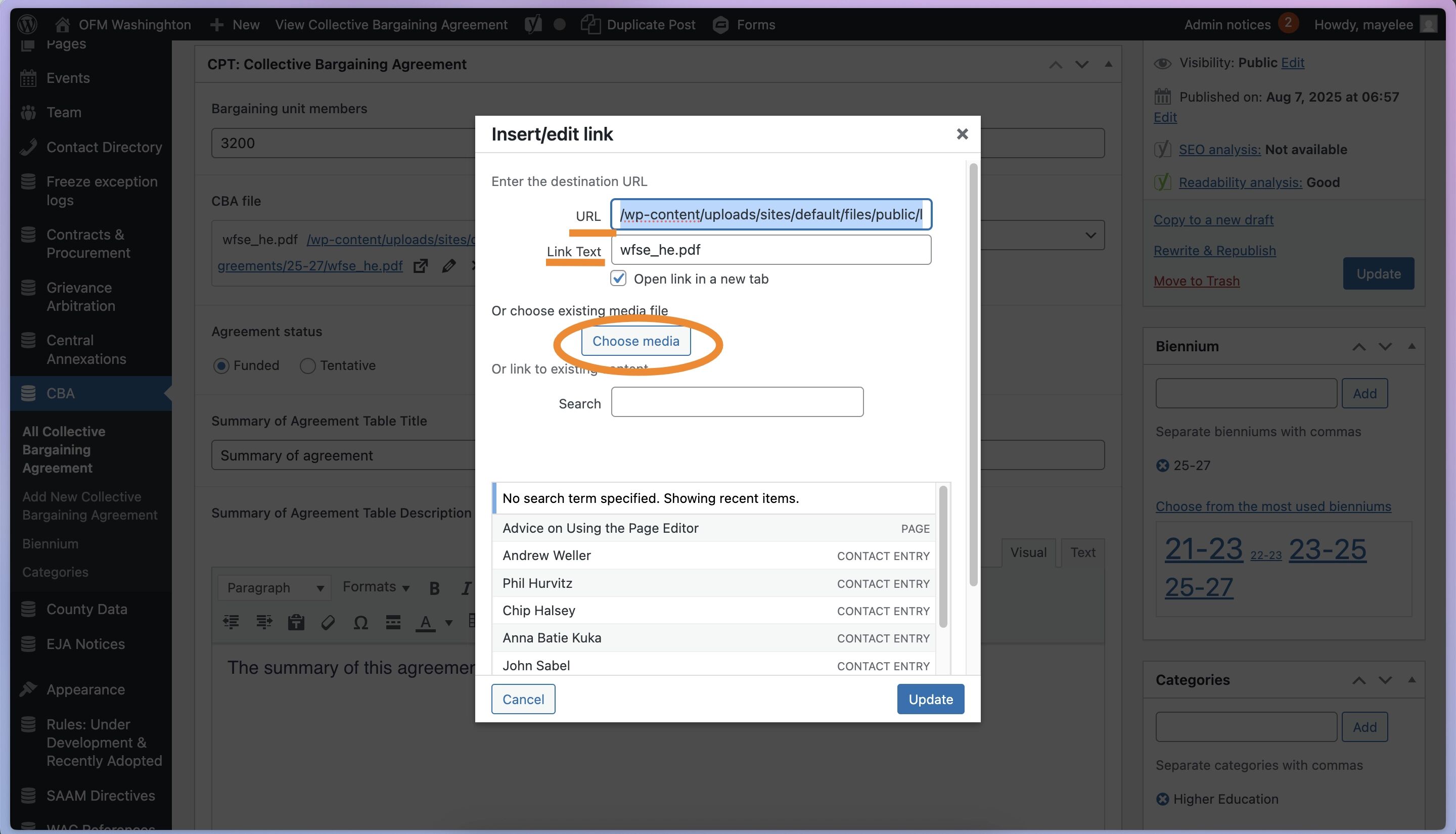Click the open-link external icon beside wfse_he.pdf

[x=421, y=266]
